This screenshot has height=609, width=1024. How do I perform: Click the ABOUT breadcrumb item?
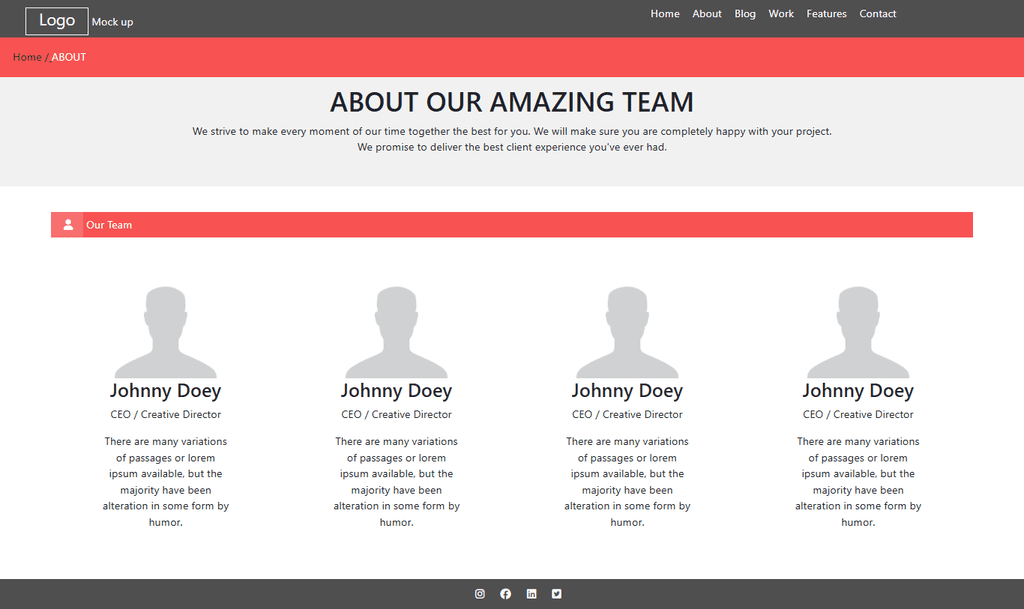click(69, 57)
